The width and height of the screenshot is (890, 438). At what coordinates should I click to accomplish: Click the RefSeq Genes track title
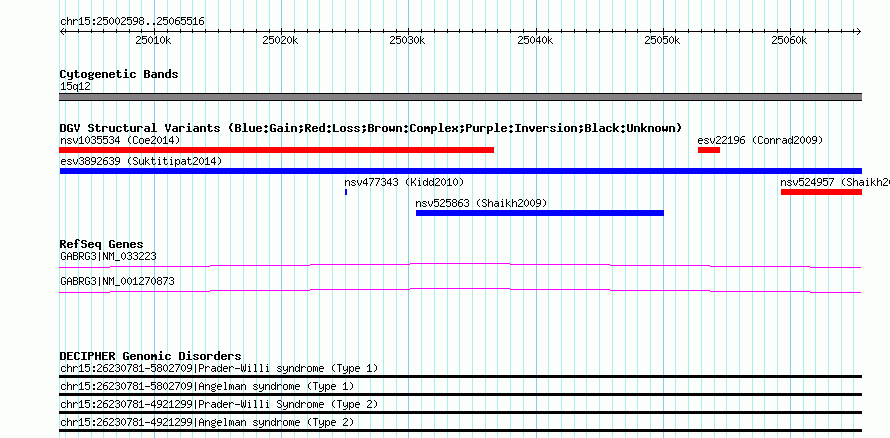pos(102,245)
